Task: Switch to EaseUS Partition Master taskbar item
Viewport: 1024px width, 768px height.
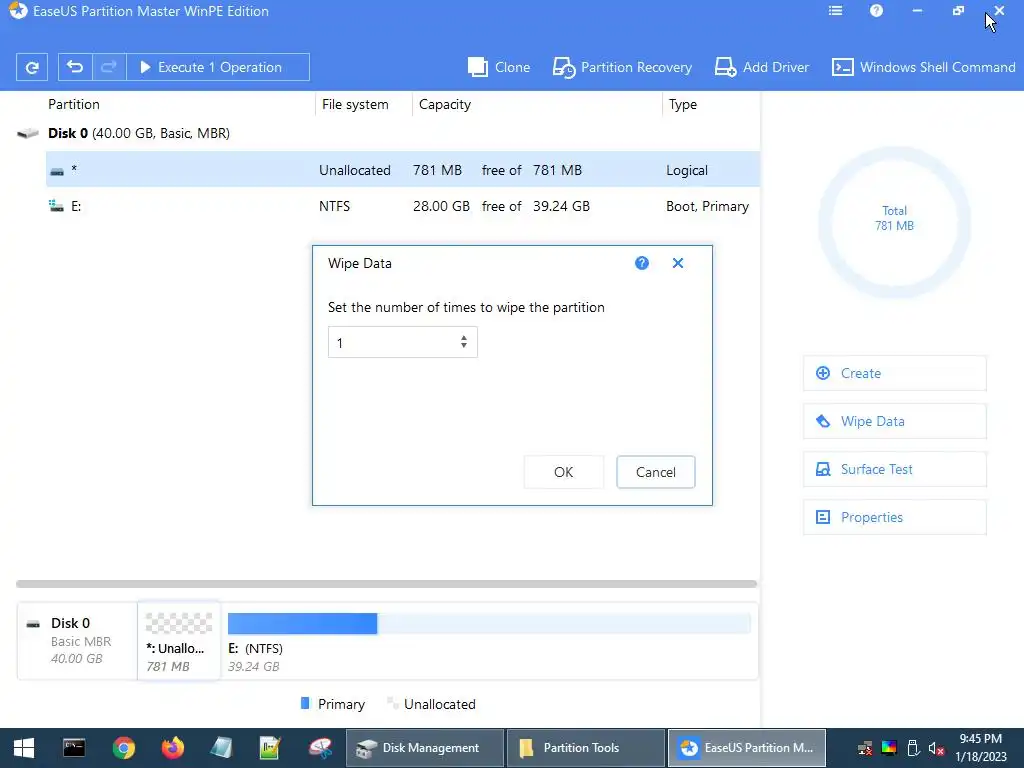Action: coord(746,748)
